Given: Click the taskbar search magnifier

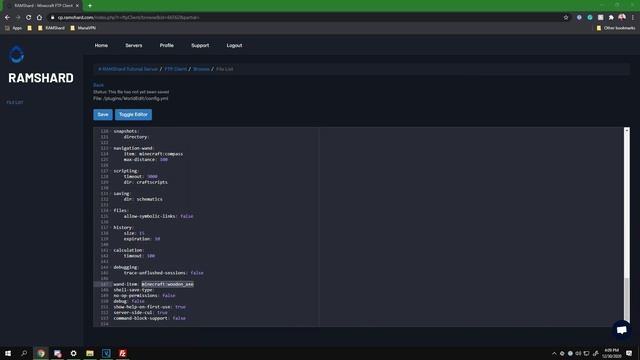Looking at the screenshot, I should point(24,353).
